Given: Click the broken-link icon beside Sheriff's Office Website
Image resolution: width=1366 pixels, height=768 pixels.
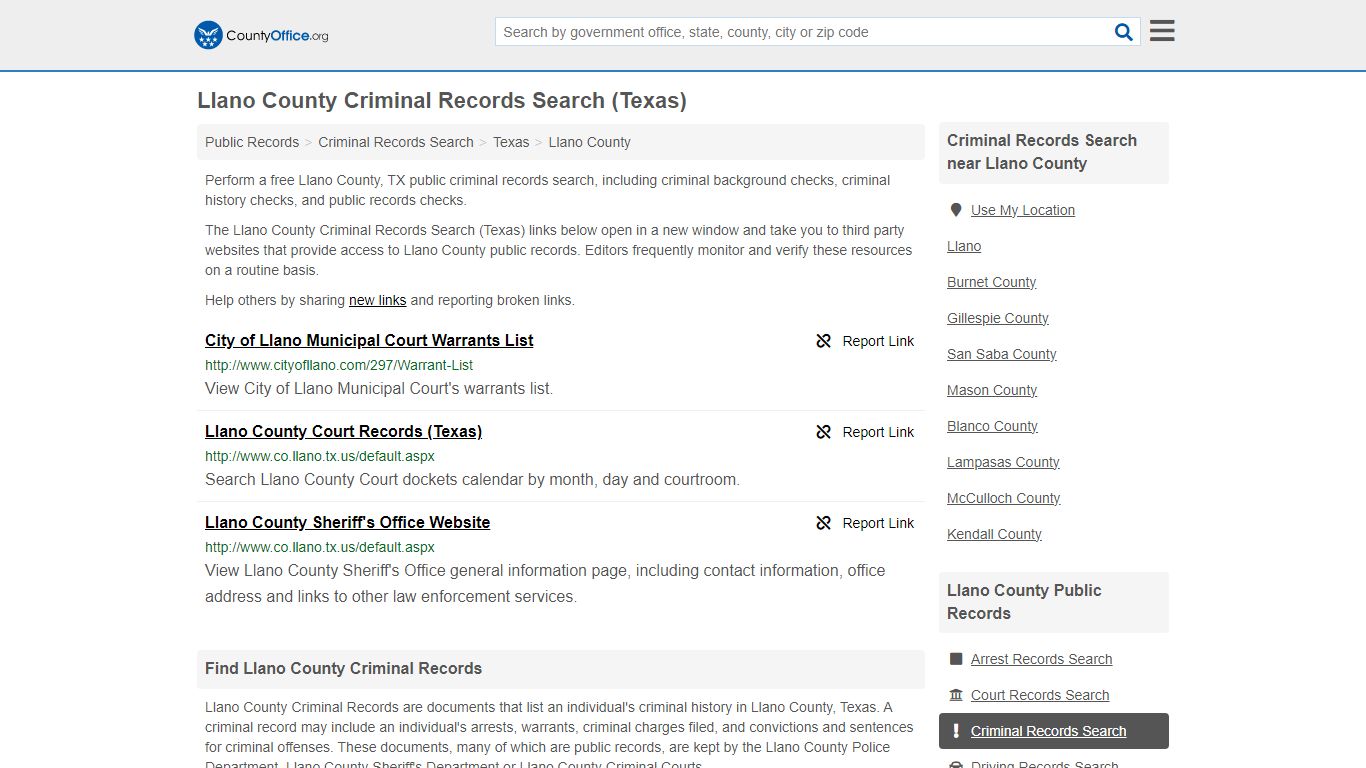Looking at the screenshot, I should point(824,523).
